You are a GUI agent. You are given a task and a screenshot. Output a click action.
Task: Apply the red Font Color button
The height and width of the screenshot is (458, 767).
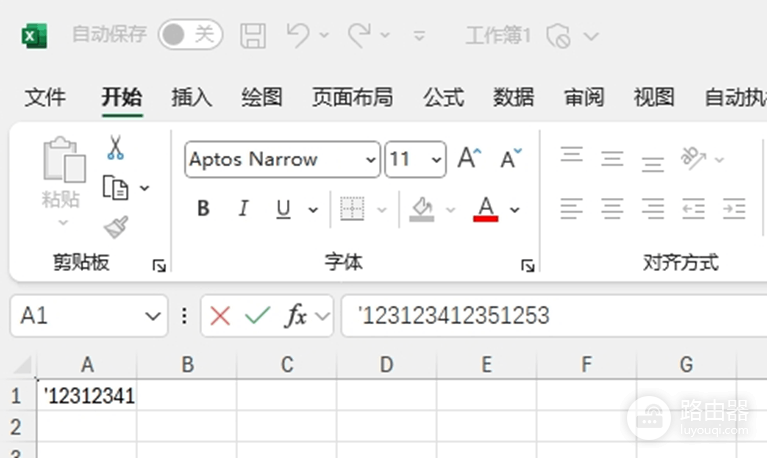pos(486,209)
